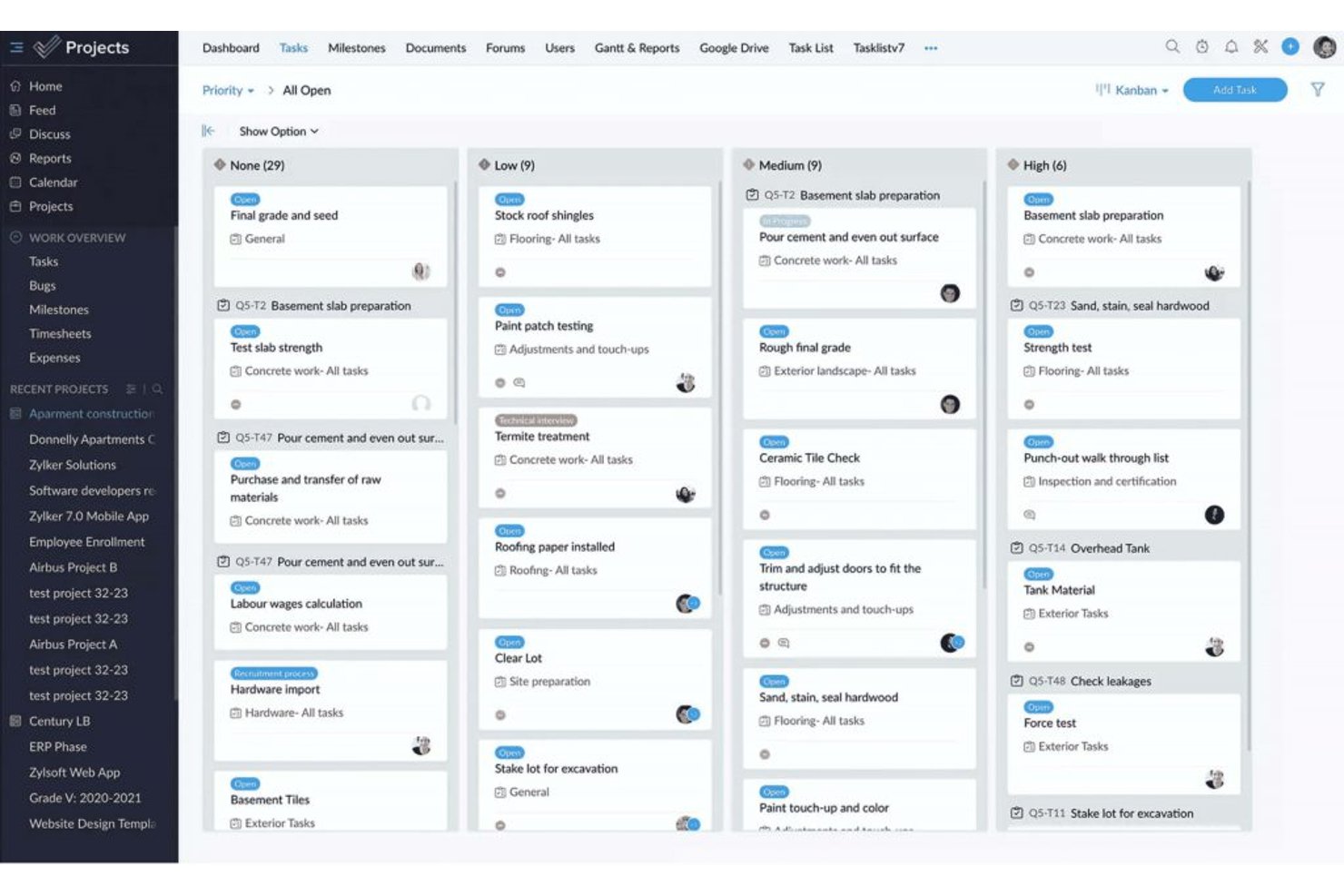Open Expenses in the sidebar
The image size is (1344, 896).
coord(54,358)
